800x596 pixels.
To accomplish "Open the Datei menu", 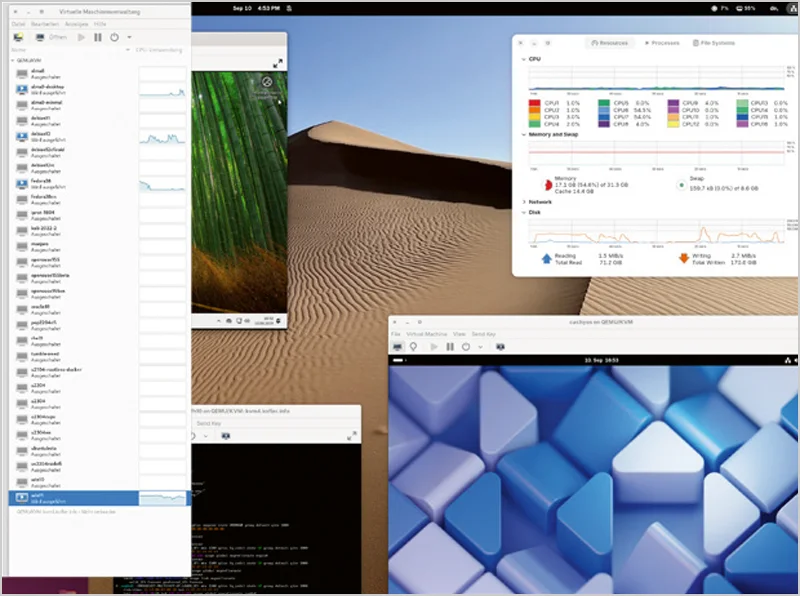I will click(19, 22).
